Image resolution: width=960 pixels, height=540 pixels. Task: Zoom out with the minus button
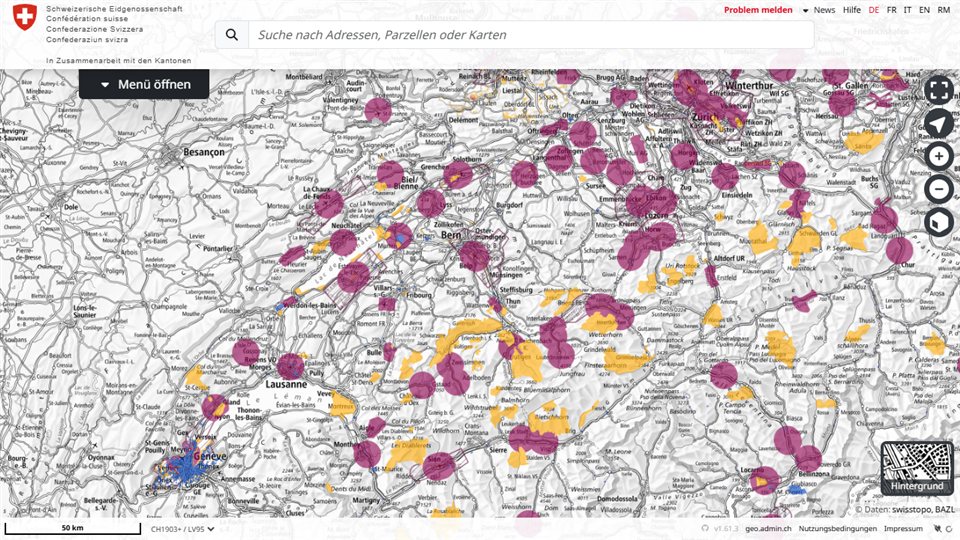(939, 189)
